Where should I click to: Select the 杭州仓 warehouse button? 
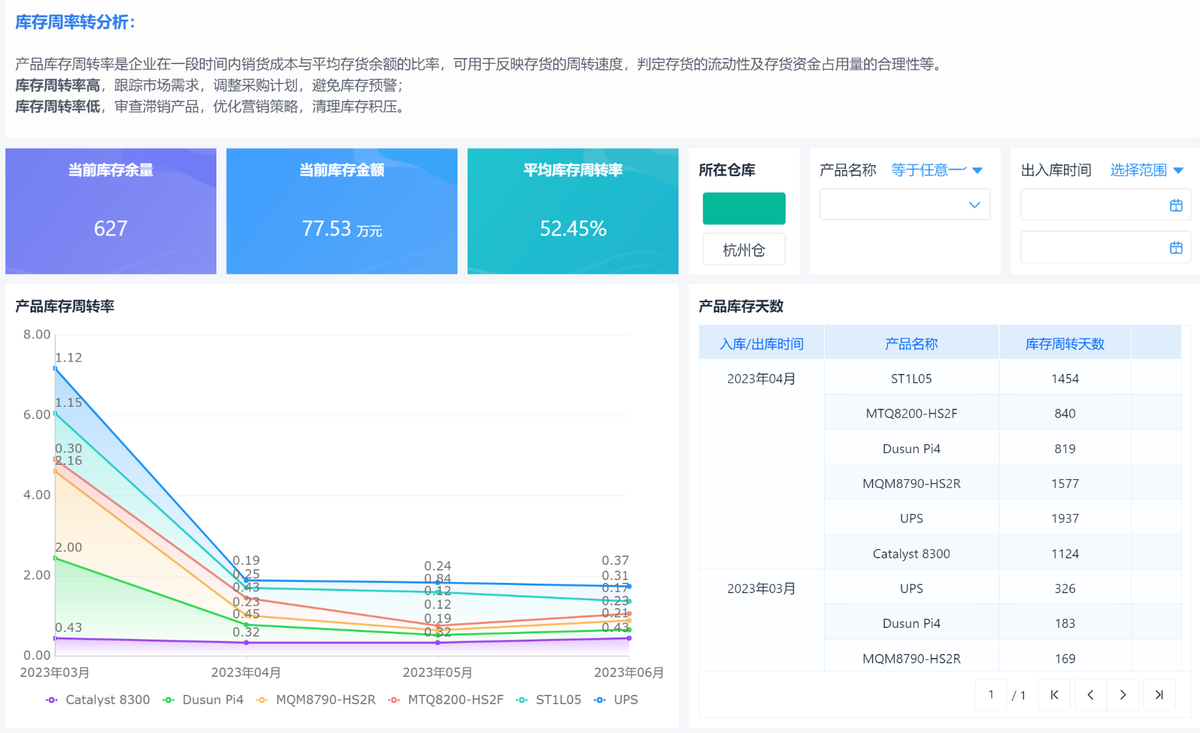pos(744,250)
